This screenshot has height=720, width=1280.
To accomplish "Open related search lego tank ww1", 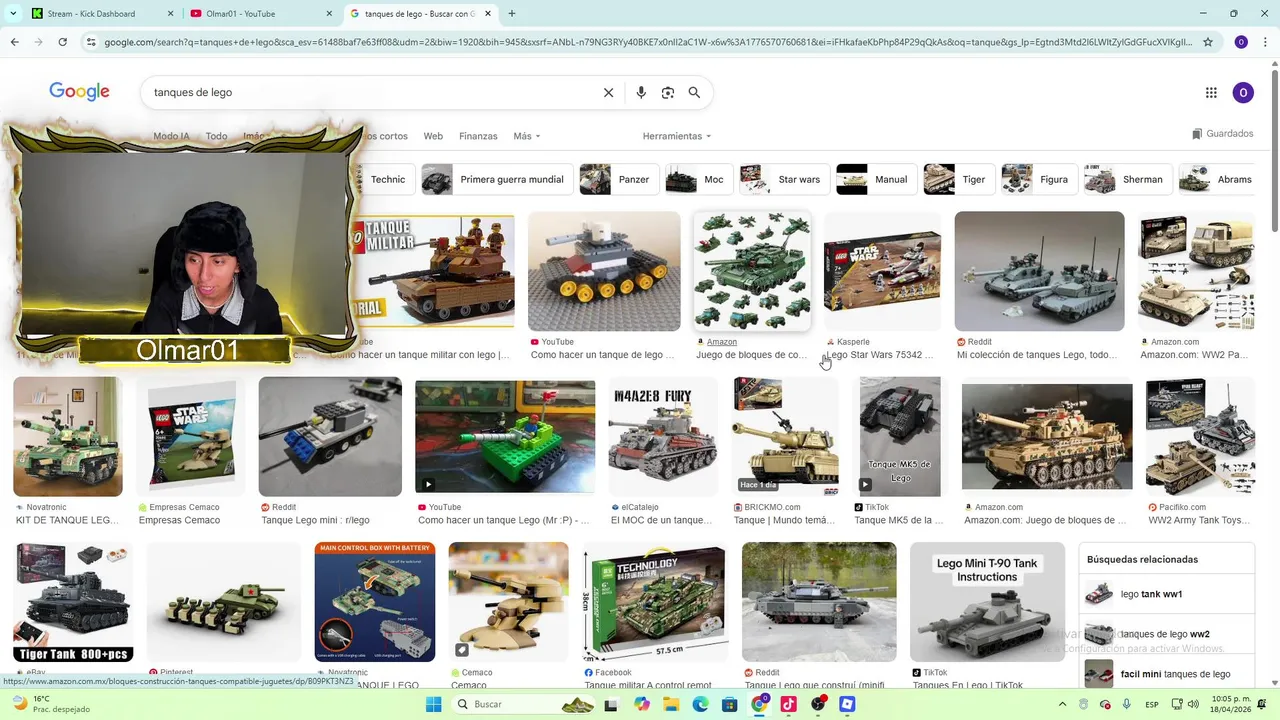I will coord(1166,593).
